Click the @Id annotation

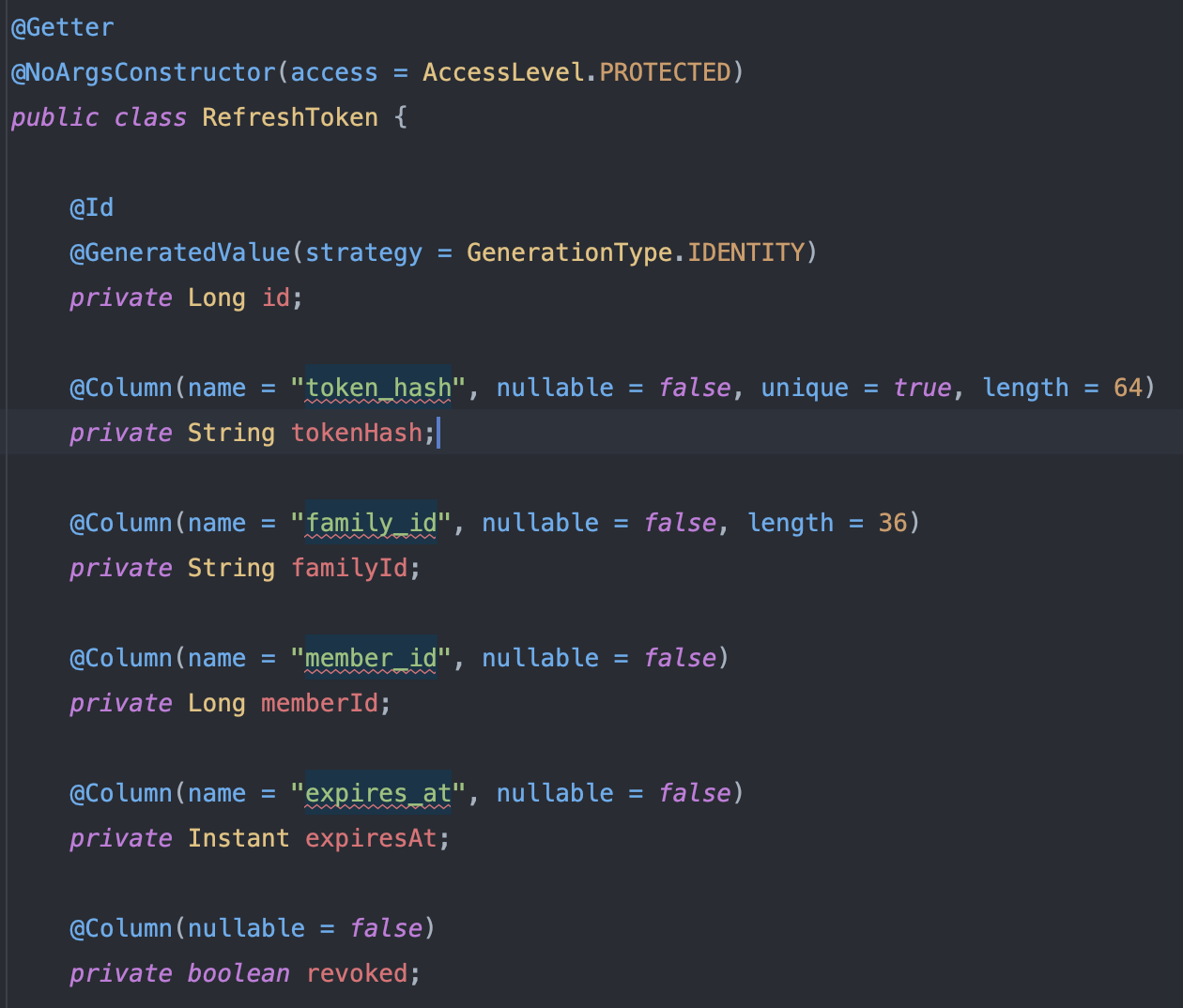91,207
